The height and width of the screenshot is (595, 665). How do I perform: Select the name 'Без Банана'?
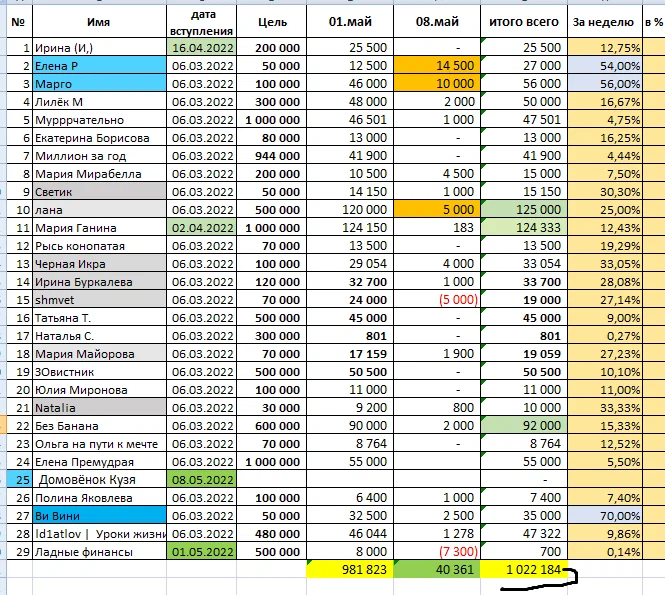pos(99,426)
